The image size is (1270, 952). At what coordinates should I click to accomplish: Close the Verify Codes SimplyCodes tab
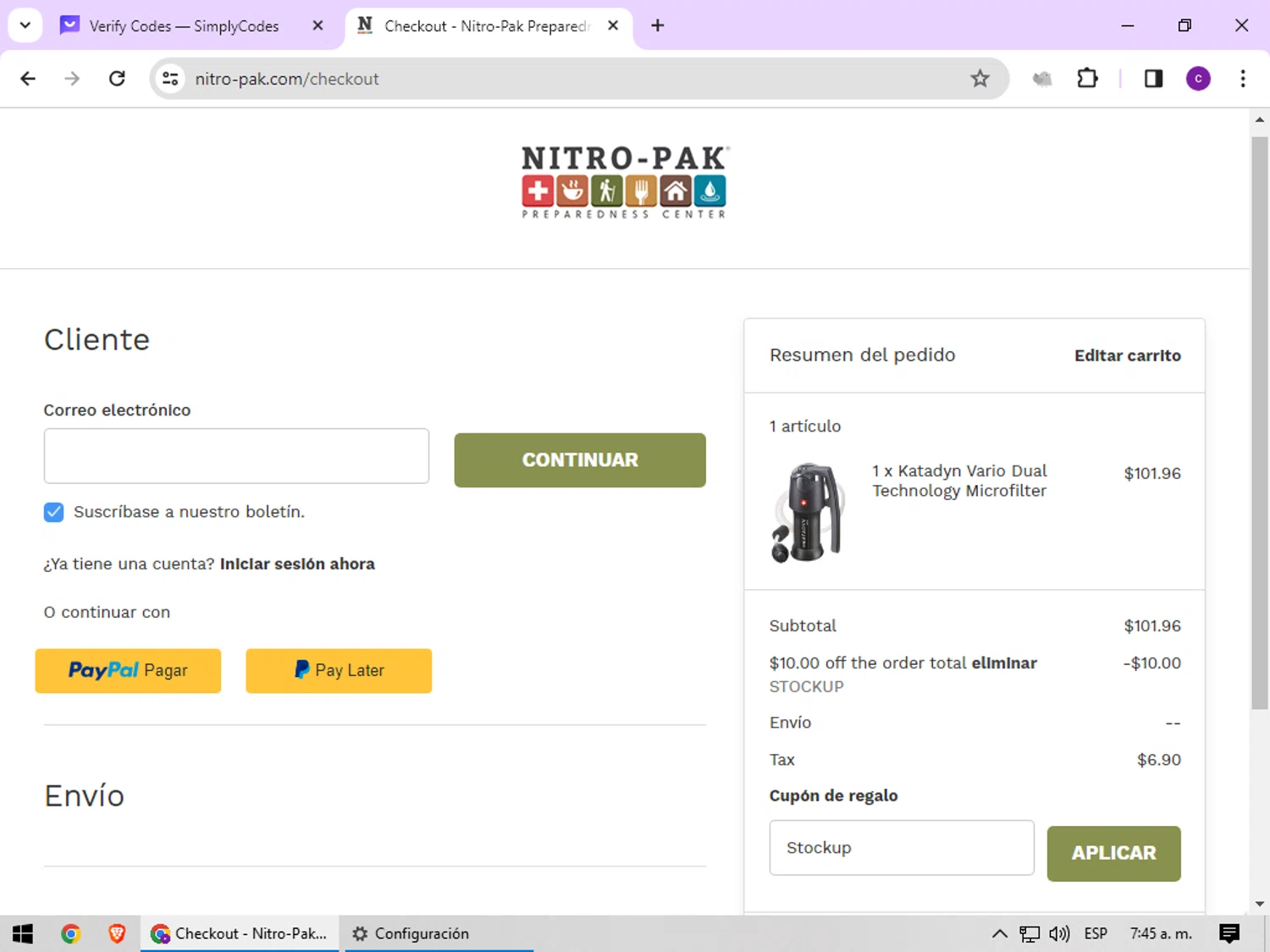pyautogui.click(x=317, y=25)
